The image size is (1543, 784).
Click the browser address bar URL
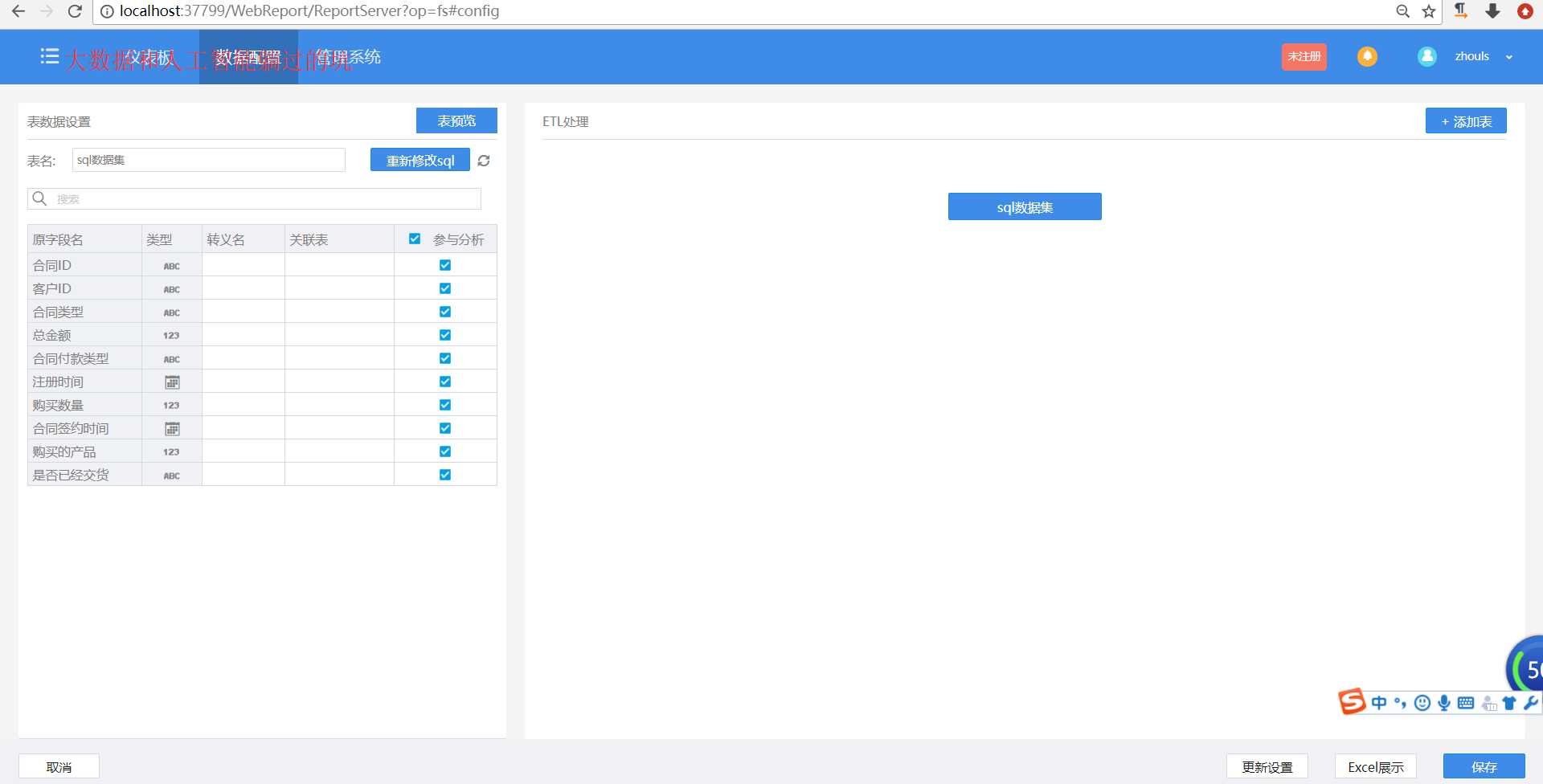pos(309,11)
